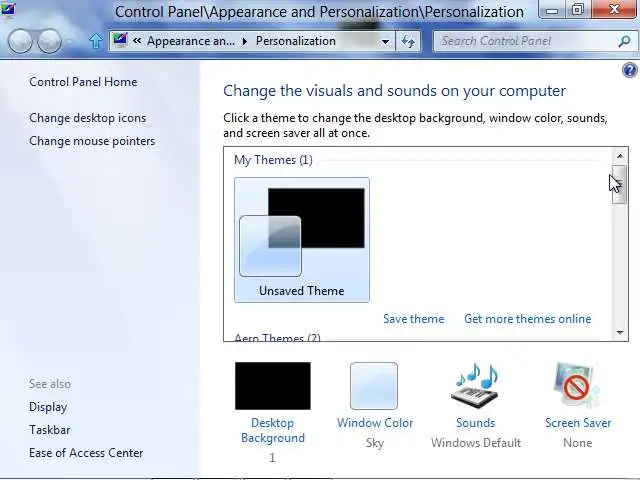Open the Sounds keyboard-and-notes icon
Viewport: 640px width, 480px height.
[476, 386]
